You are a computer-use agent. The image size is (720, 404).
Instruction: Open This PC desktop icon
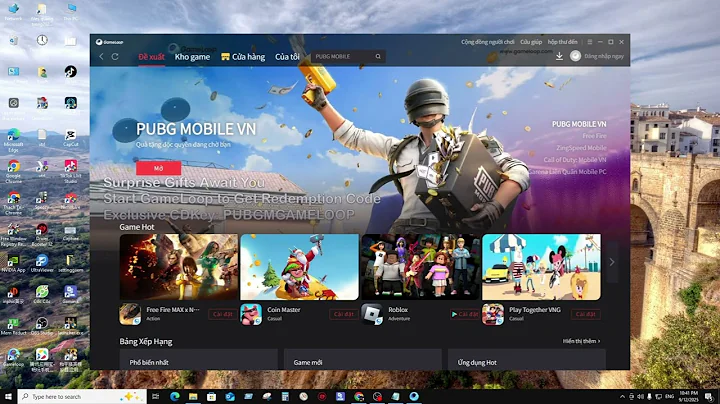pyautogui.click(x=71, y=12)
